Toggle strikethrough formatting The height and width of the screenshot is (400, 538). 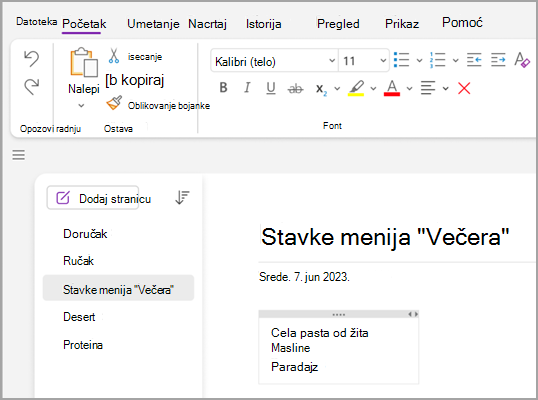point(295,89)
